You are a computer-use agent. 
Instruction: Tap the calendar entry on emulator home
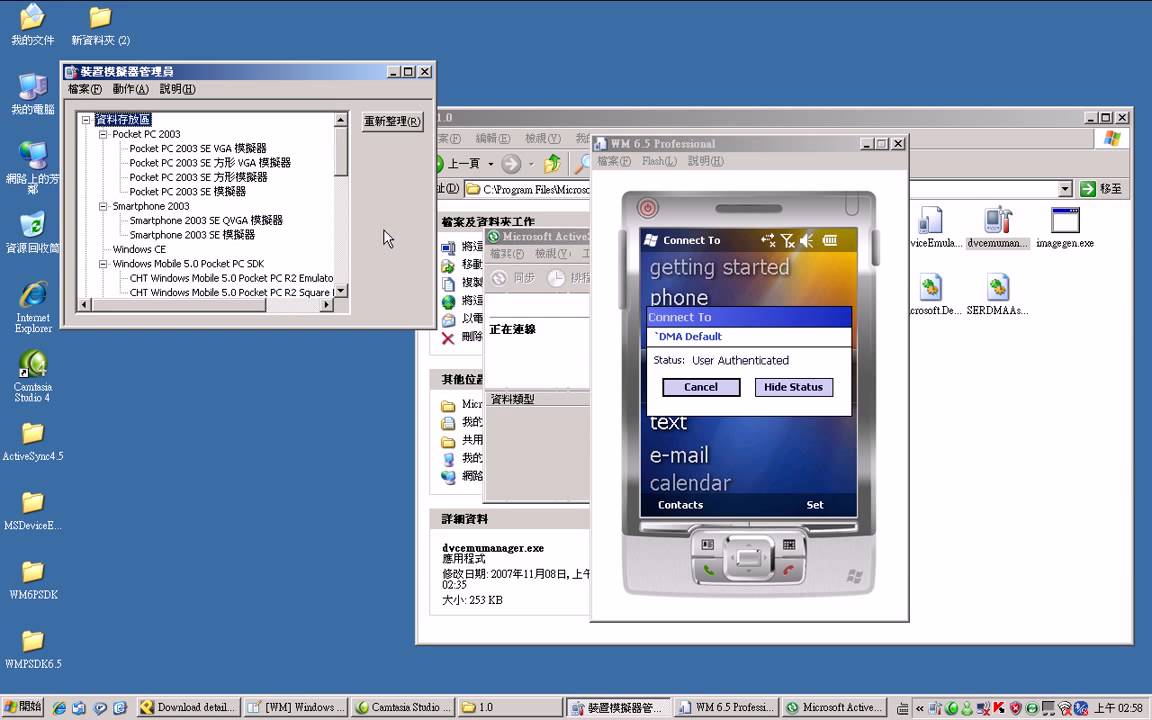(x=690, y=483)
